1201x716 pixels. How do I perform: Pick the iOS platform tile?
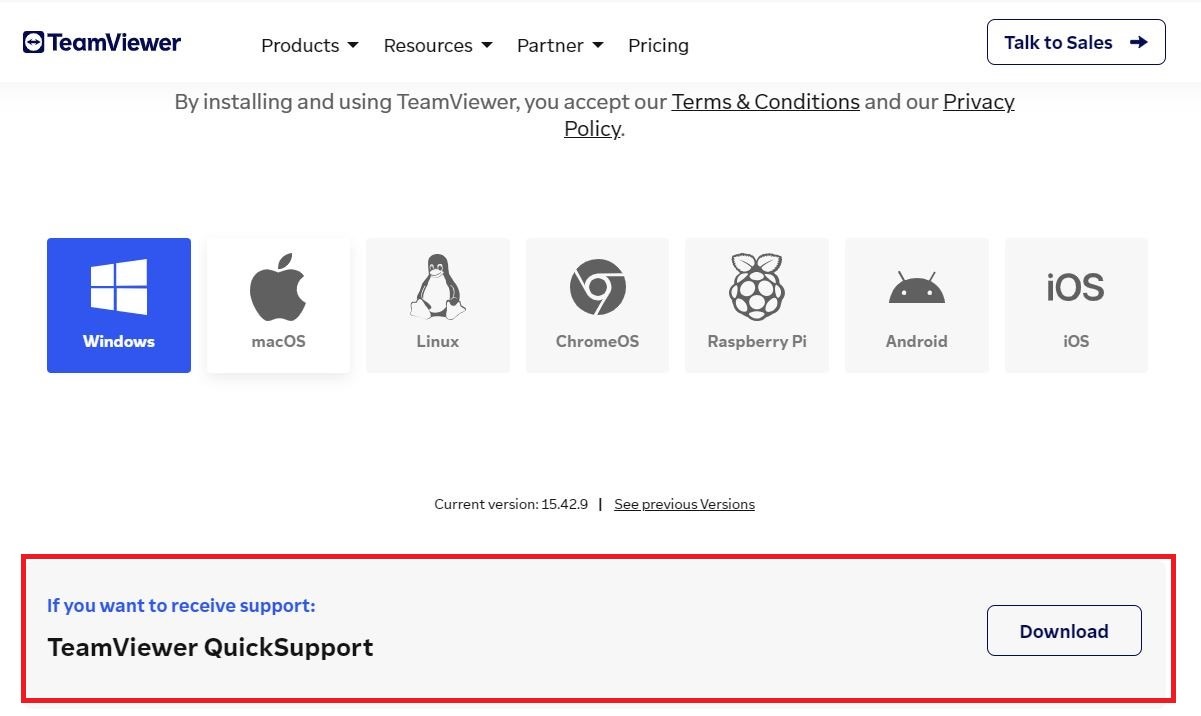[1076, 305]
